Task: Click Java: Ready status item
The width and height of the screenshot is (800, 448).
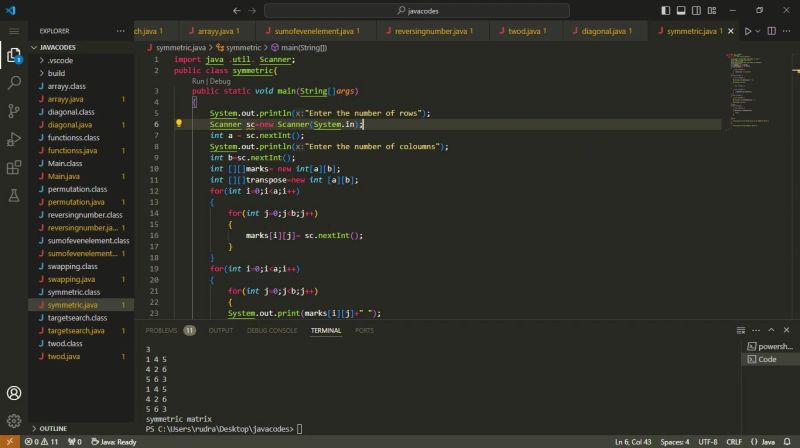Action: 114,442
